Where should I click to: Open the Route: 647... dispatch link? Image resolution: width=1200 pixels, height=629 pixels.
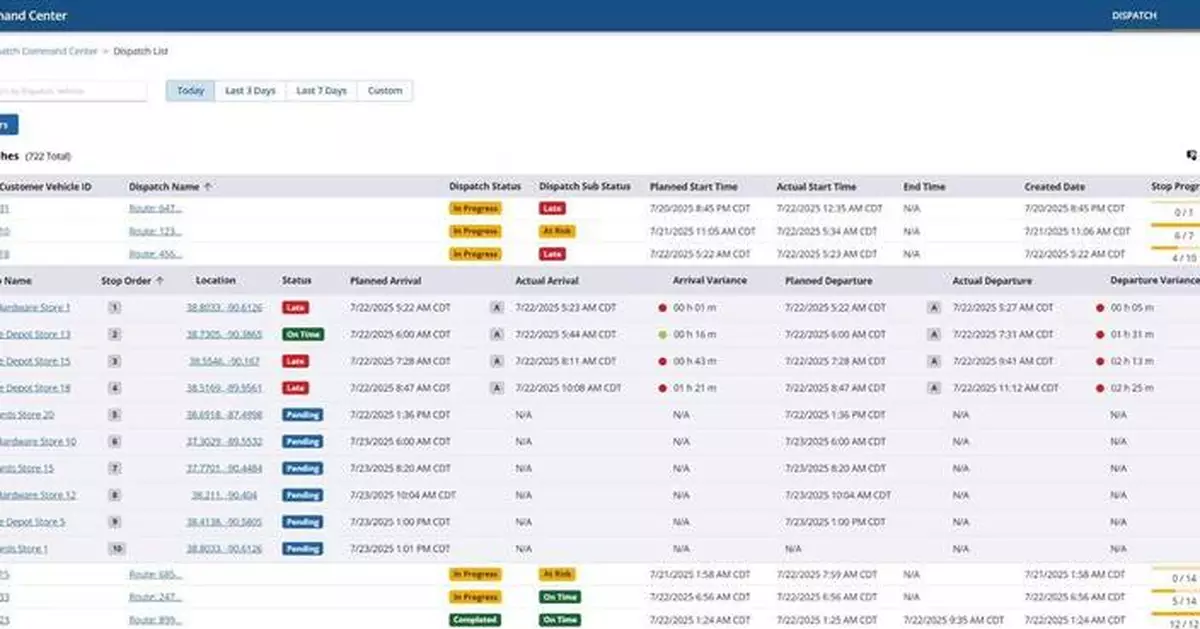[155, 208]
